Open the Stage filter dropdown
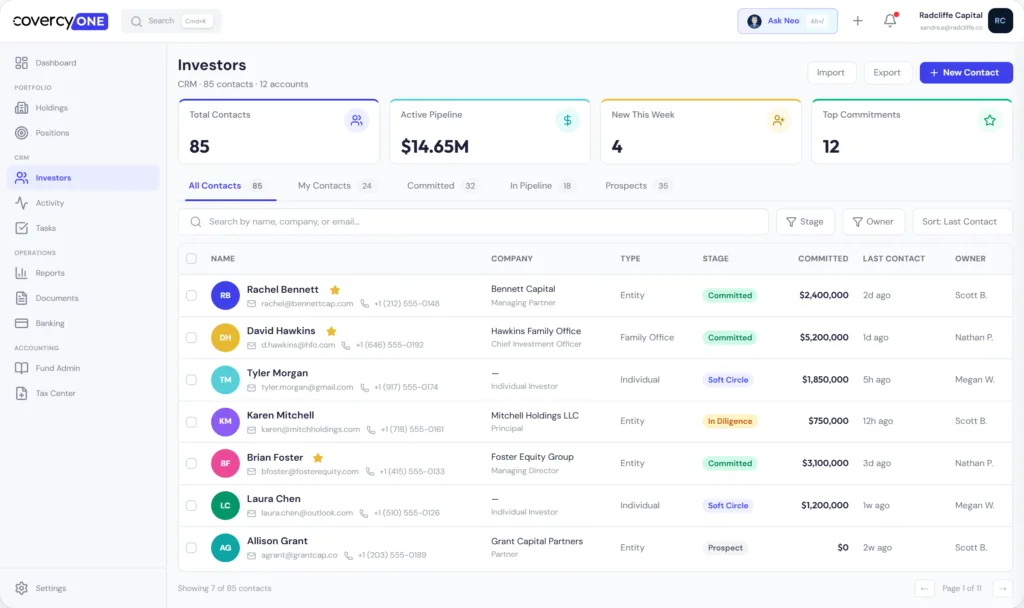 pos(805,221)
